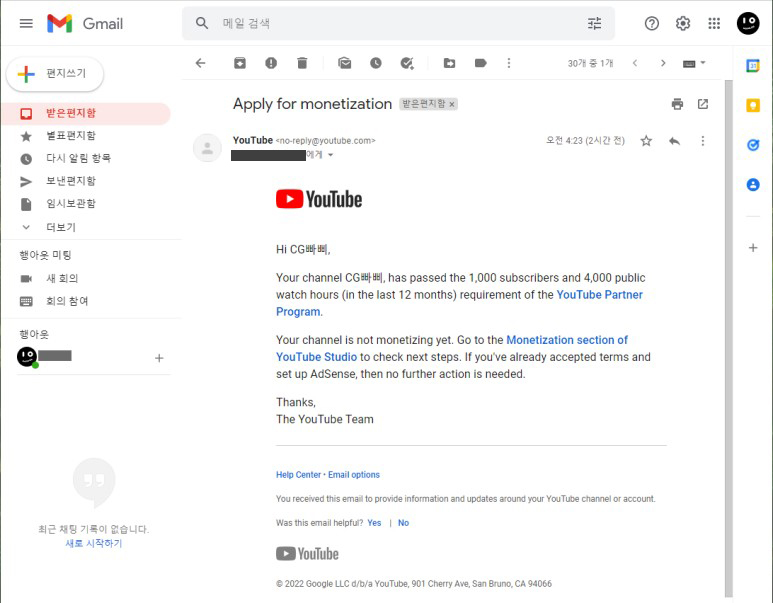Open the account profile avatar

click(x=748, y=23)
